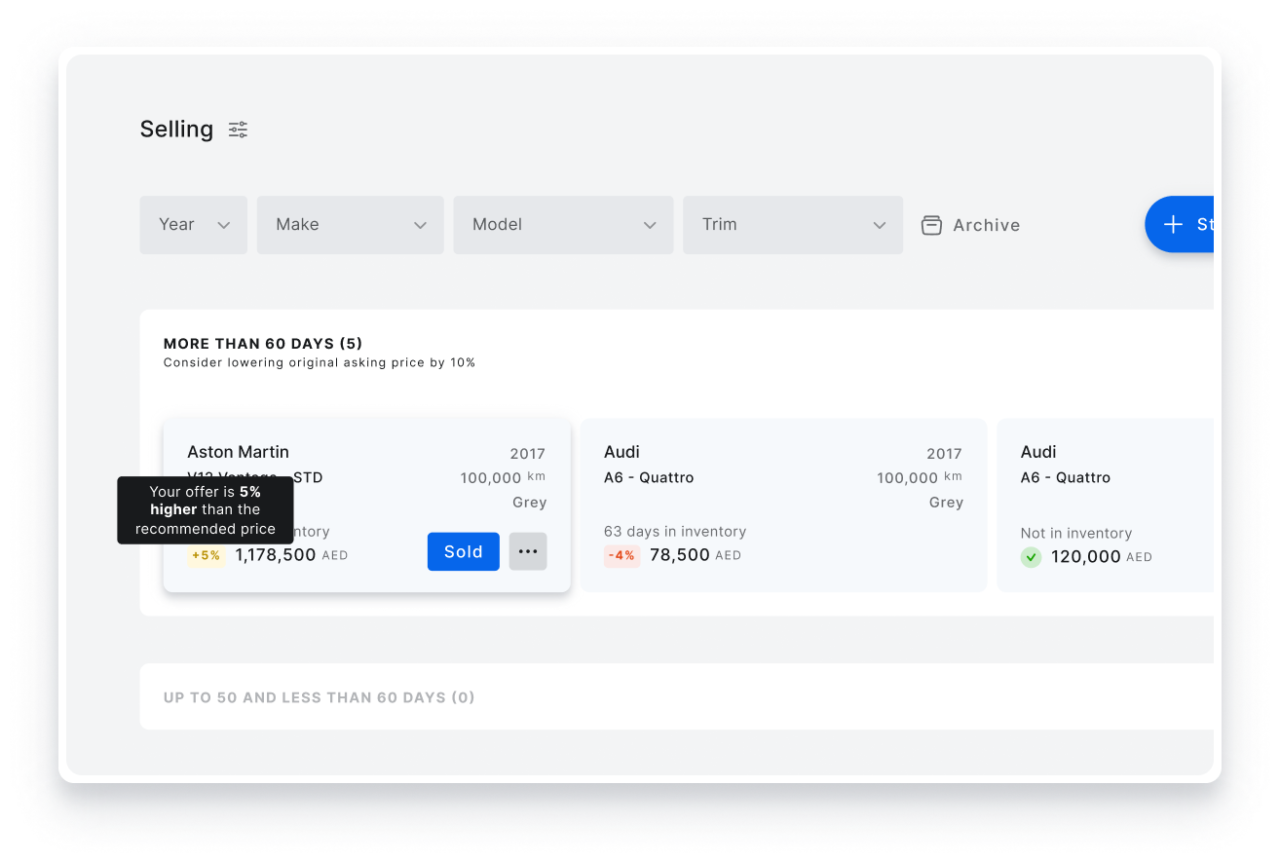The height and width of the screenshot is (861, 1280).
Task: Open the three-dot menu on the Aston Martin card
Action: (527, 551)
